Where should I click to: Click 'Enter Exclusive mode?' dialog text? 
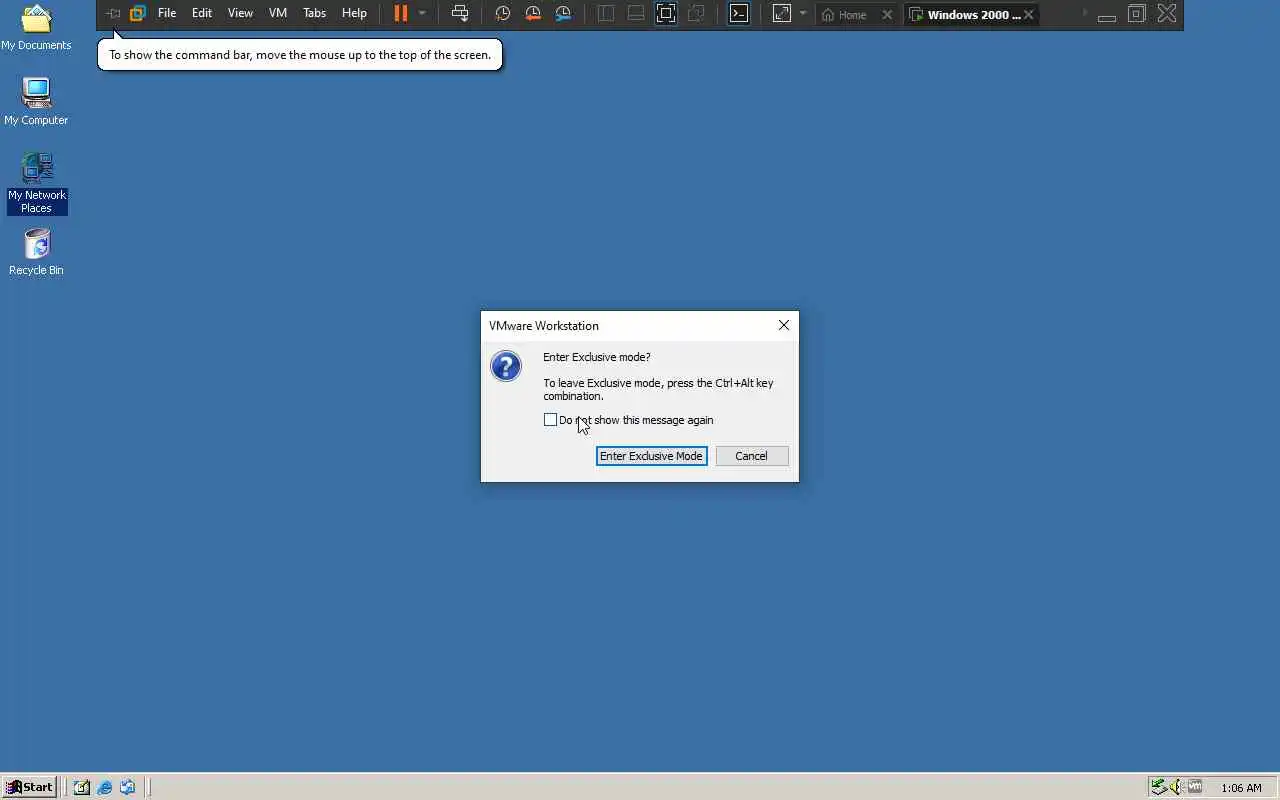[x=597, y=357]
